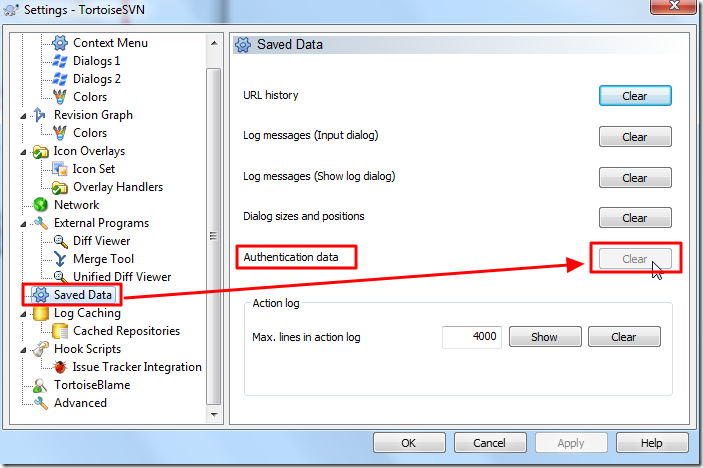
Task: Click the Colors icon under Dialogs 2
Action: (60, 97)
